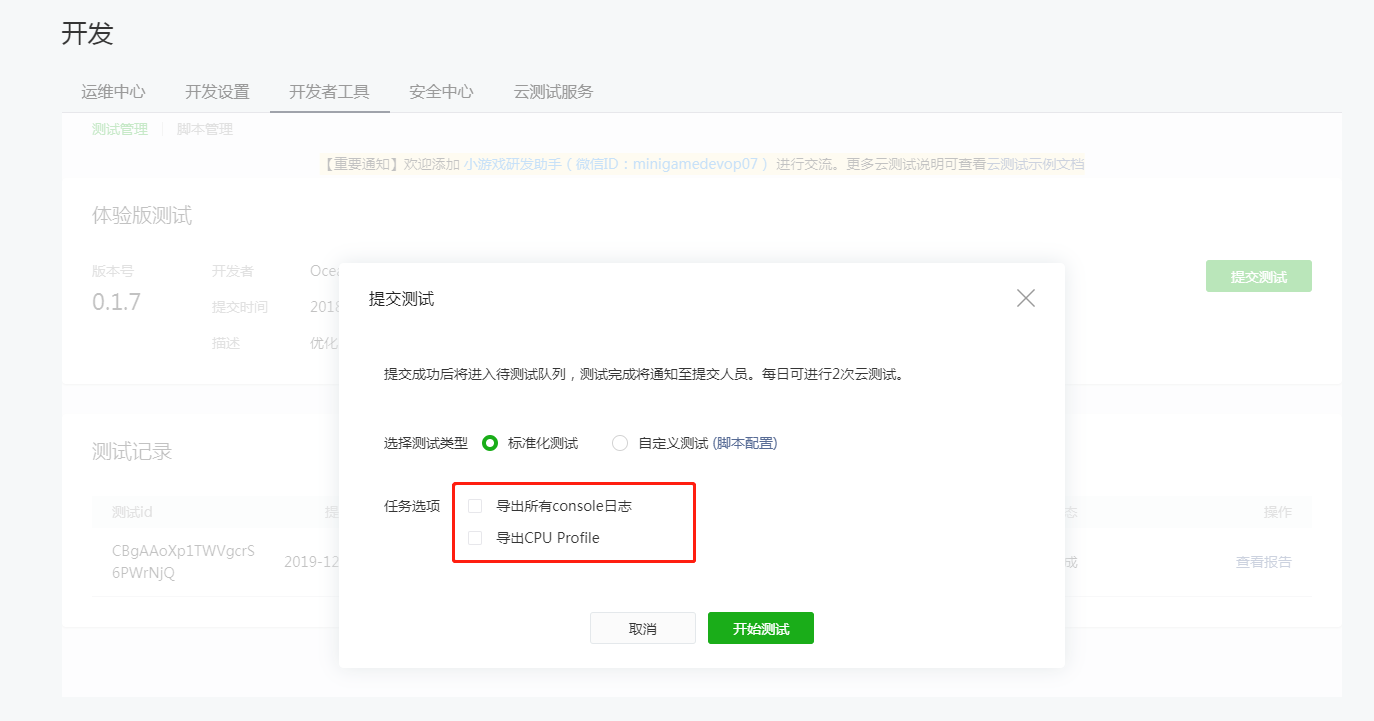Enable 导出所有console日志 checkbox
The image size is (1374, 721).
tap(475, 506)
